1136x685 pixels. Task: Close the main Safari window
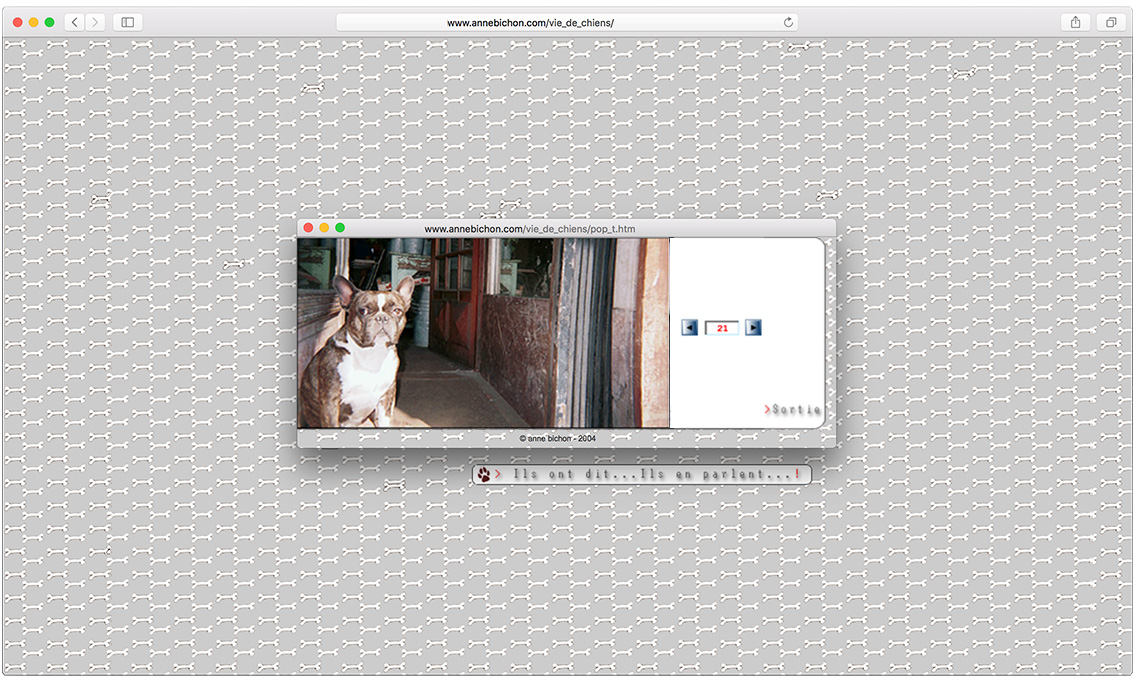click(18, 22)
